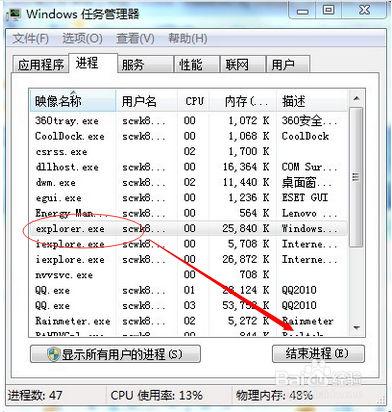Click the 708 K memory value
Image resolution: width=392 pixels, height=412 pixels.
[x=254, y=275]
